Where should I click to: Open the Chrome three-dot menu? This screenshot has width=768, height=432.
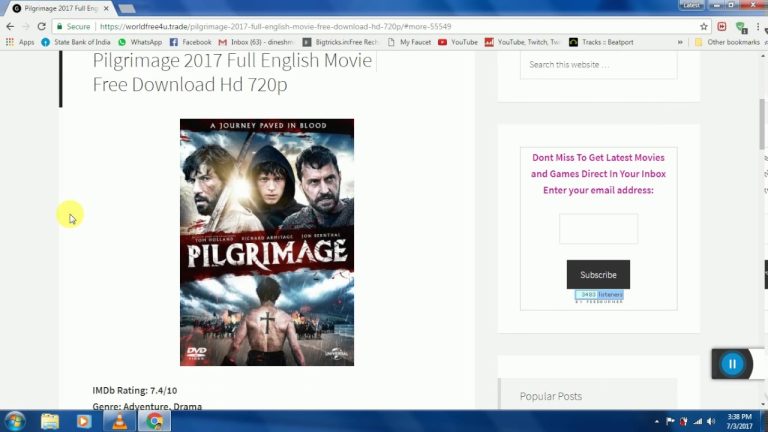pos(758,26)
